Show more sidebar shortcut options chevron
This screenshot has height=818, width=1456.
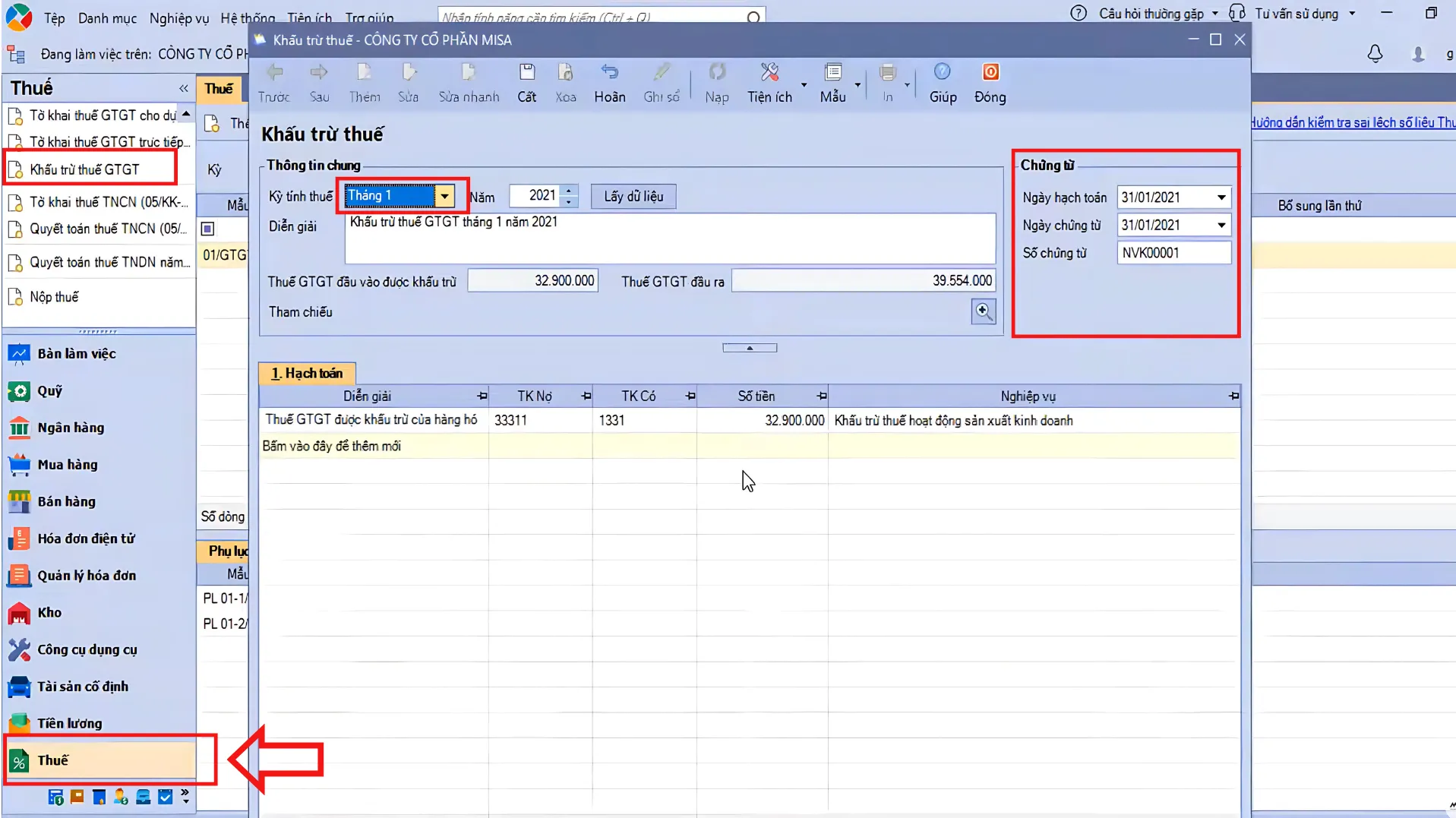185,797
